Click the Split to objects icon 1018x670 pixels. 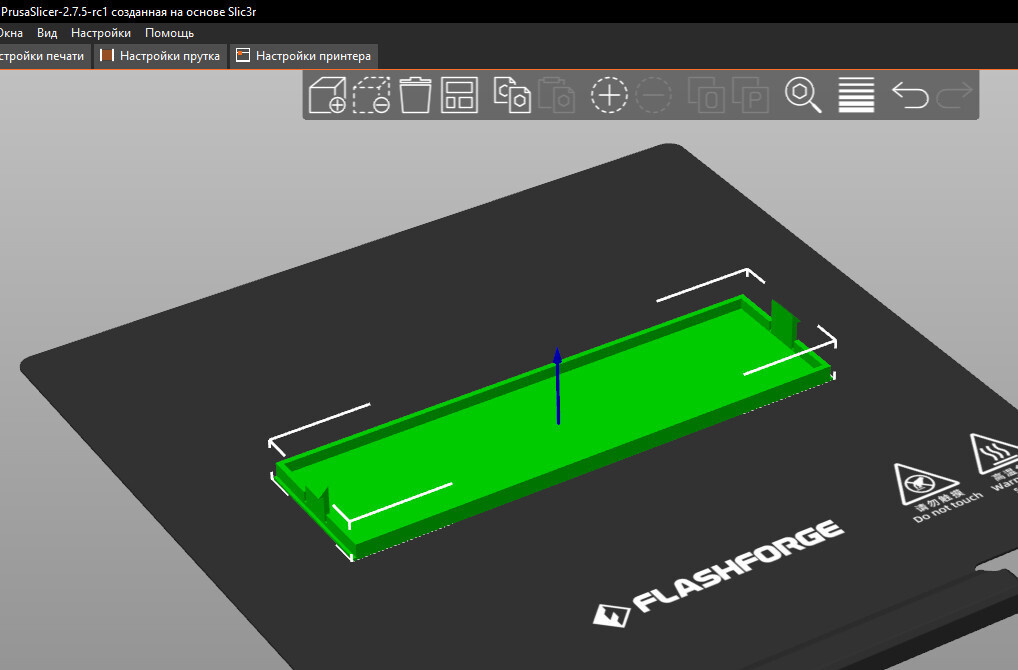coord(706,95)
